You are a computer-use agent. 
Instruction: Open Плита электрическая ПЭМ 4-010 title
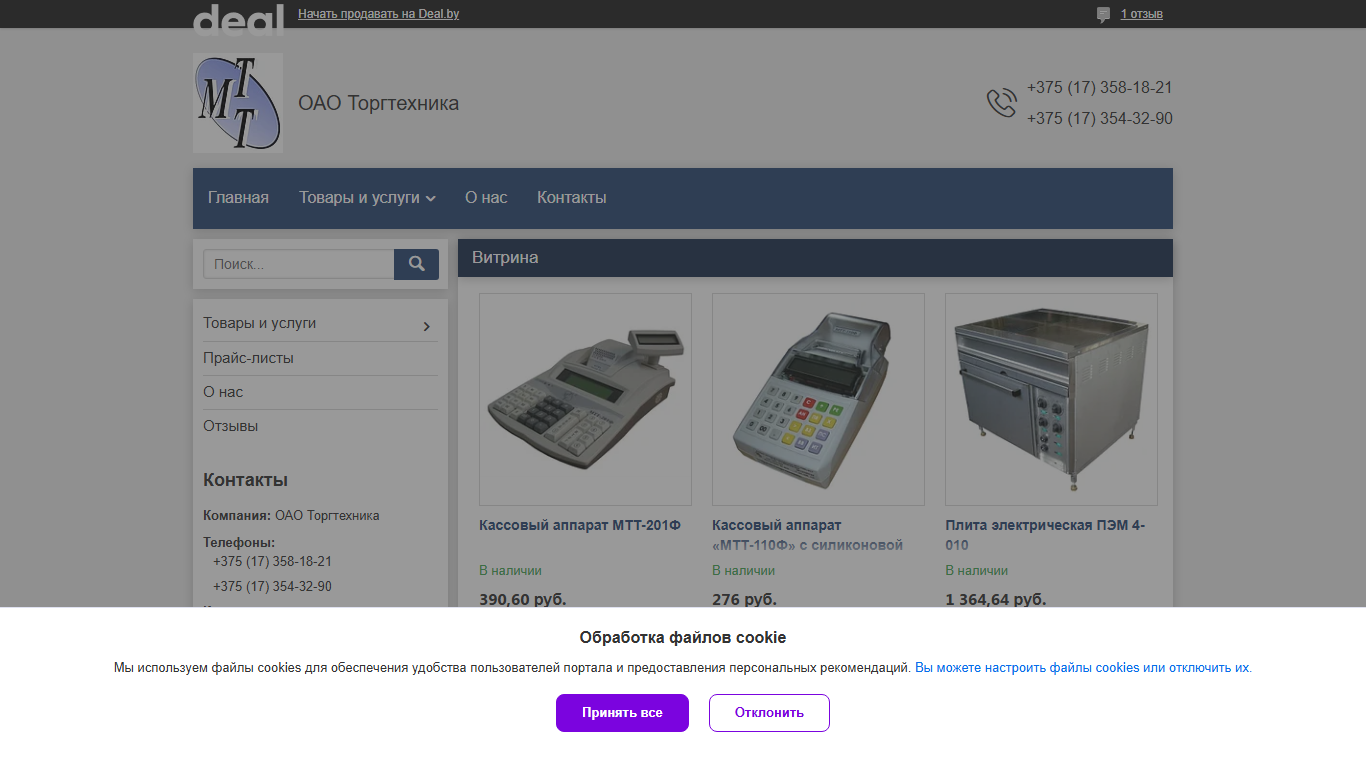(1045, 535)
